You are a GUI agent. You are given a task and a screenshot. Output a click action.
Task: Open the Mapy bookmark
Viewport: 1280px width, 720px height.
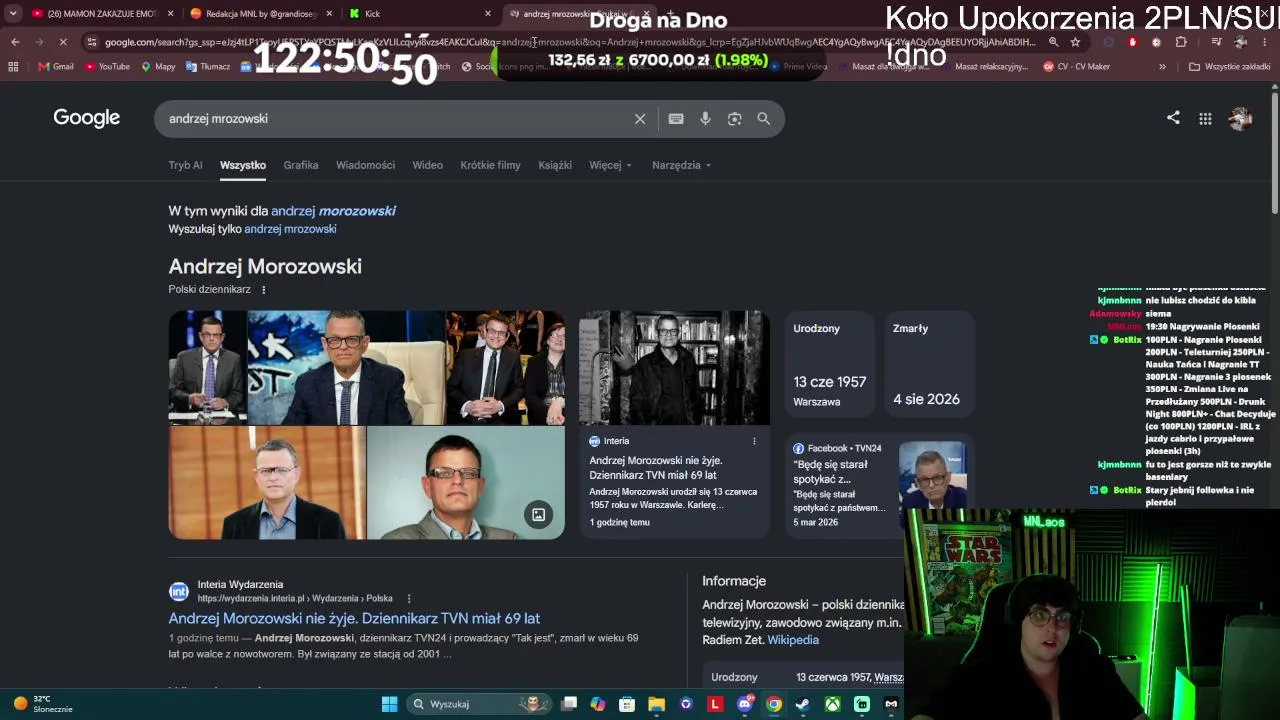tap(158, 67)
